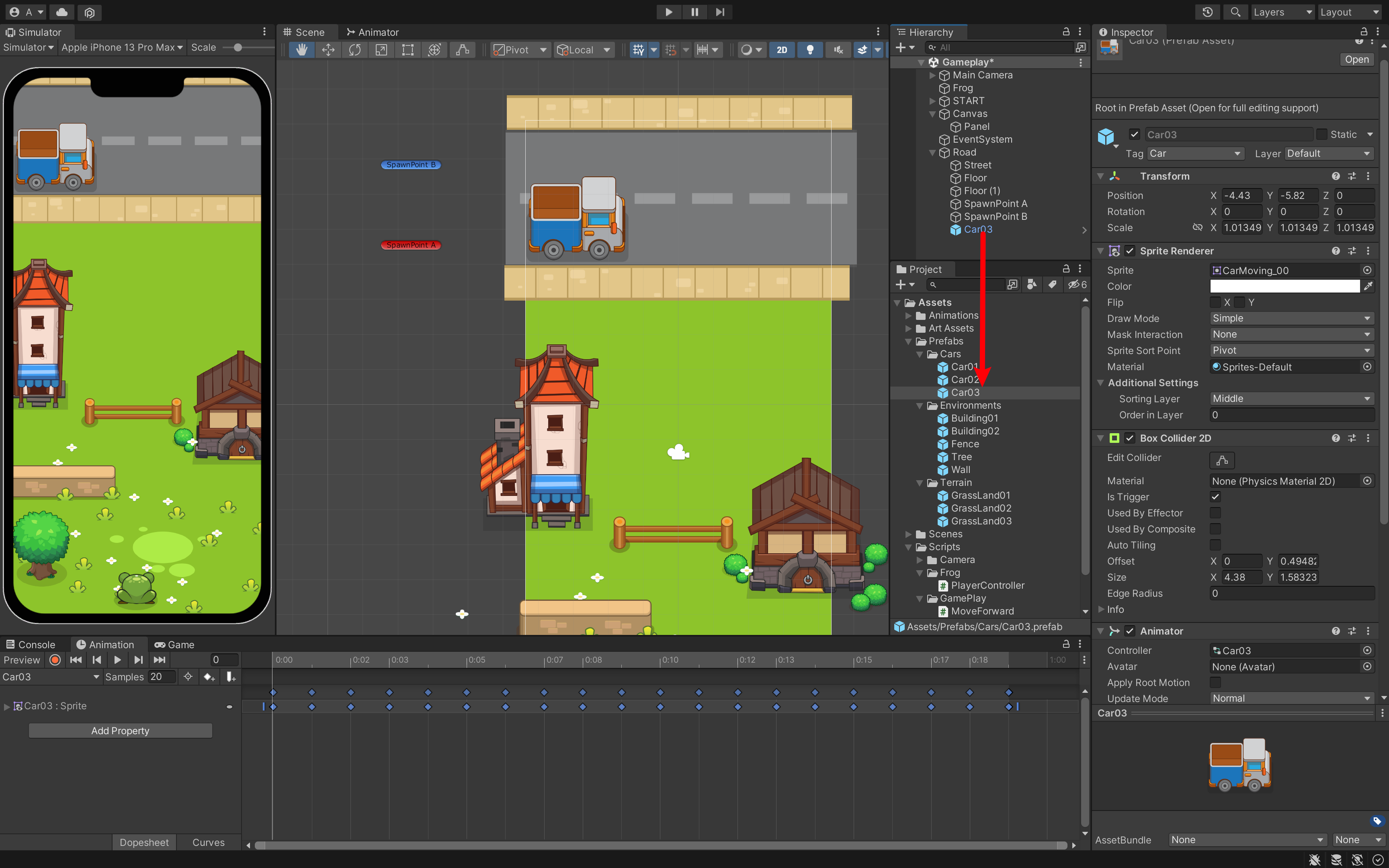Image resolution: width=1389 pixels, height=868 pixels.
Task: Open asset labels tag icon
Action: pyautogui.click(x=1377, y=820)
